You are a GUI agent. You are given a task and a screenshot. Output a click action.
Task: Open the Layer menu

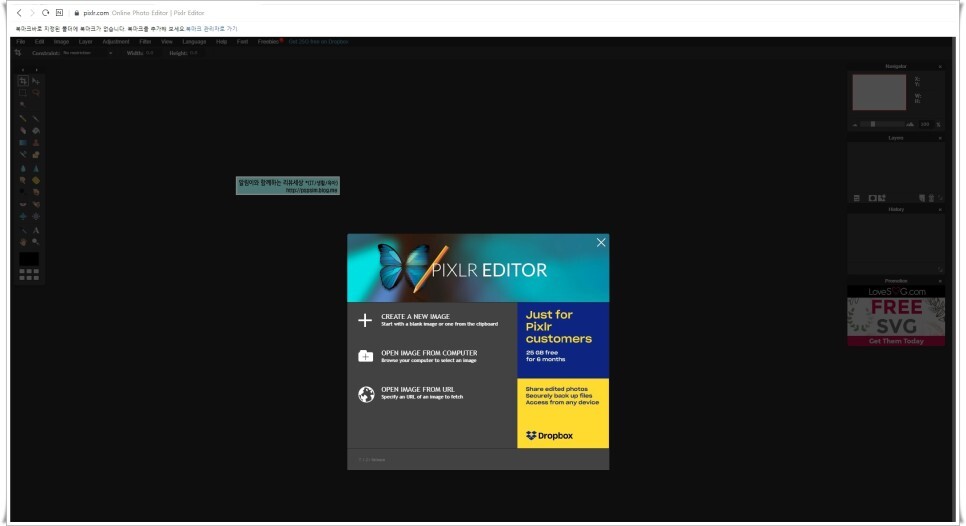click(86, 42)
